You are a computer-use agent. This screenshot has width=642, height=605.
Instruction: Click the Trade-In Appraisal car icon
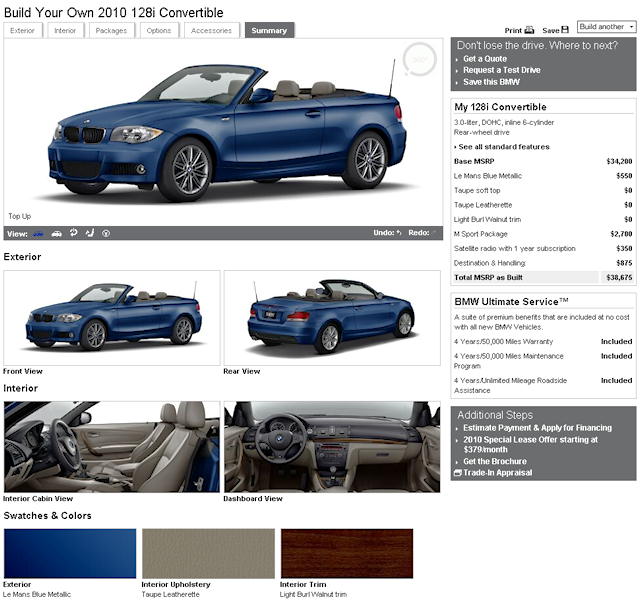pyautogui.click(x=458, y=473)
